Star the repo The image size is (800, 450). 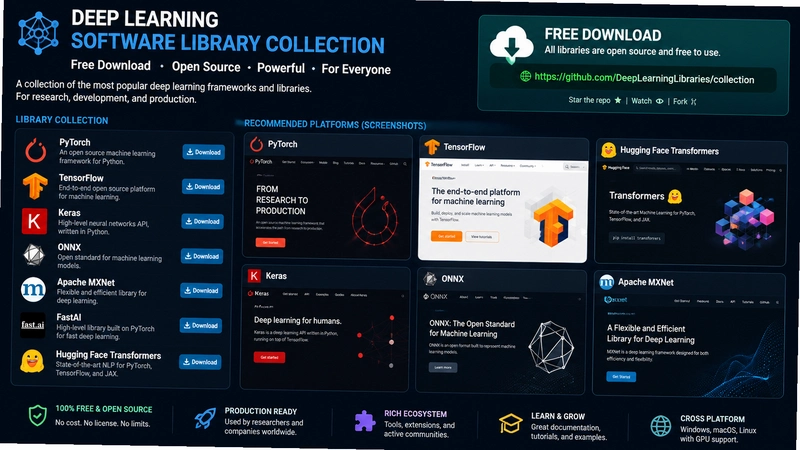595,100
